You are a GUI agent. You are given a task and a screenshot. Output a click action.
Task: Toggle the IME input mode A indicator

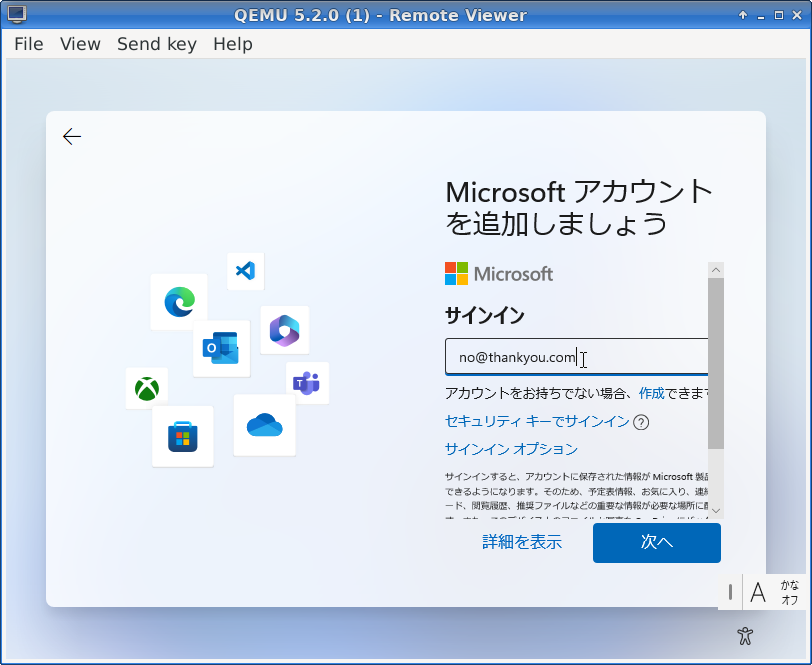point(758,592)
